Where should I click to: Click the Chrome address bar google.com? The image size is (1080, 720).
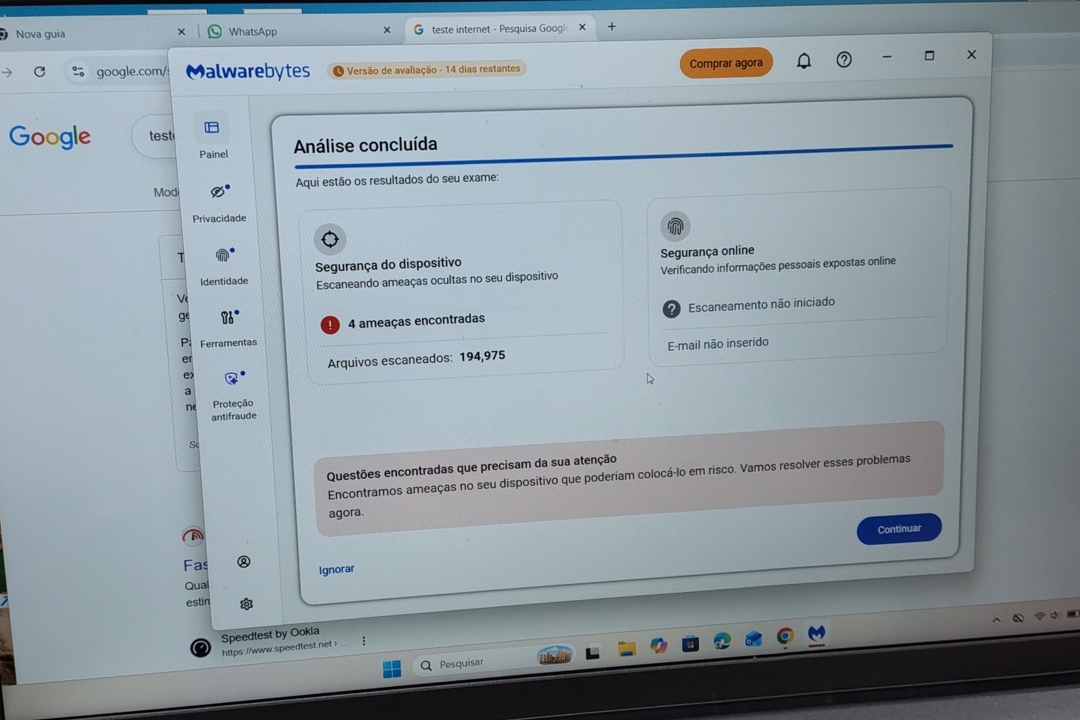click(x=131, y=71)
